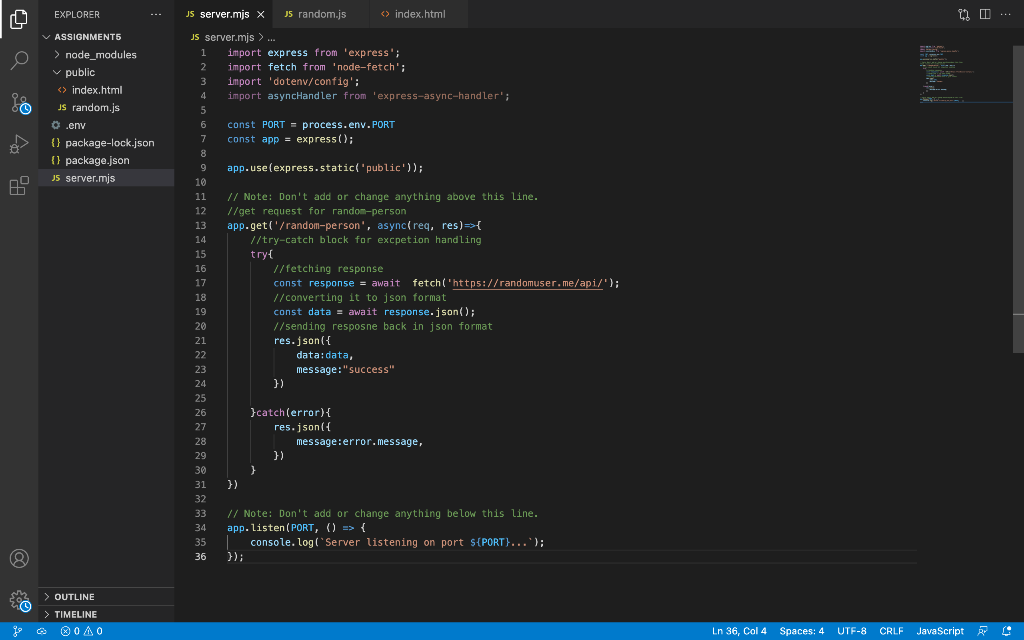1024x640 pixels.
Task: Click the JS icon in breadcrumb
Action: (195, 37)
